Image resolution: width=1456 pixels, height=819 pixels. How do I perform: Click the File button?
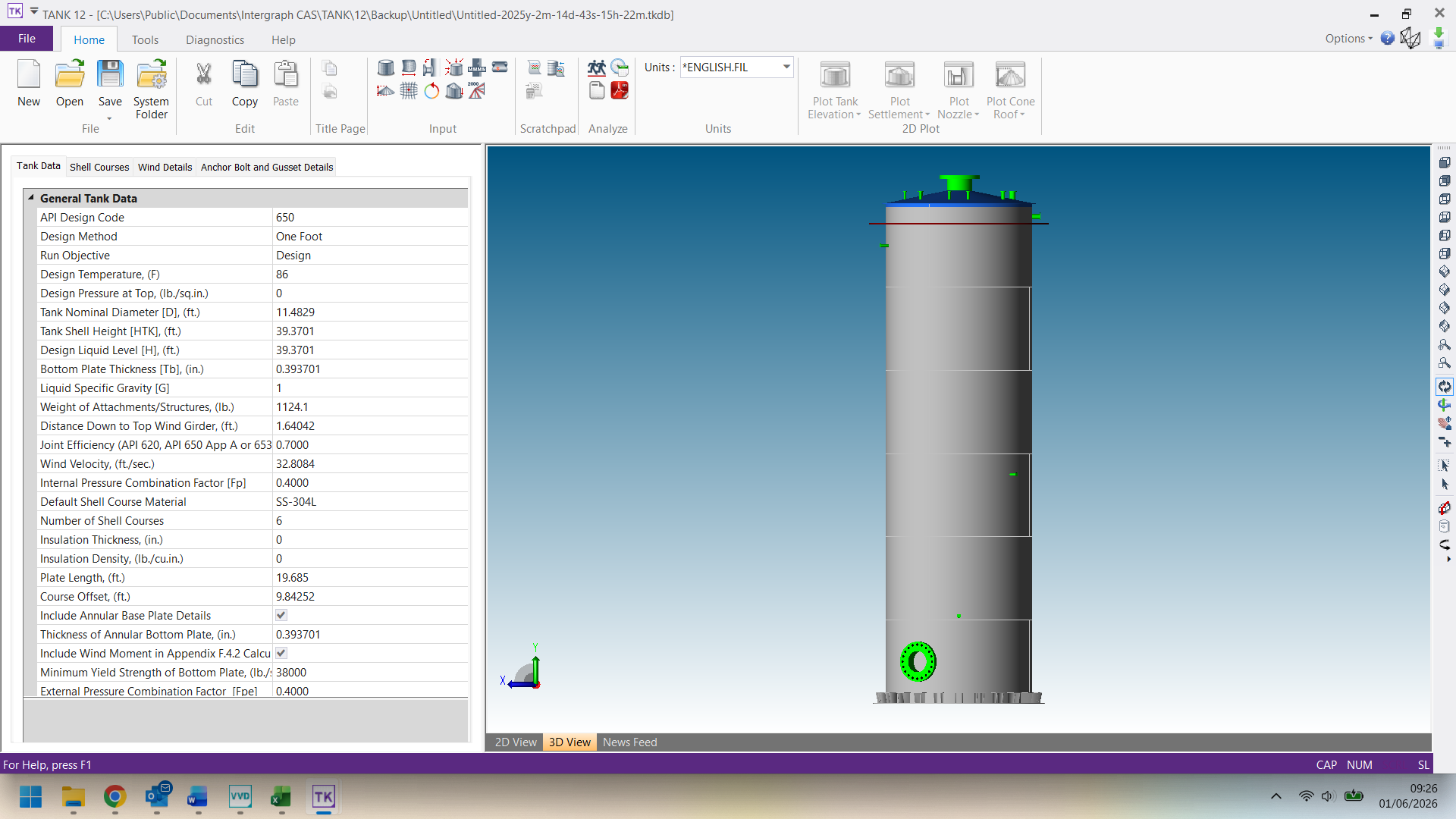point(27,39)
